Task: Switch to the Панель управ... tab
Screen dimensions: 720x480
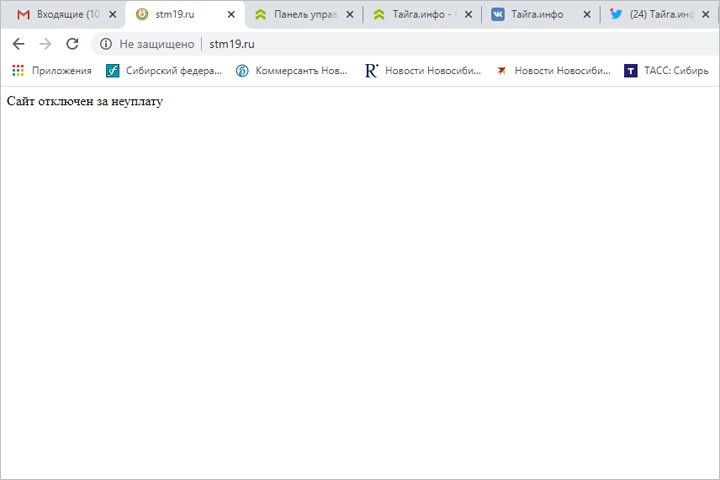Action: click(x=305, y=15)
